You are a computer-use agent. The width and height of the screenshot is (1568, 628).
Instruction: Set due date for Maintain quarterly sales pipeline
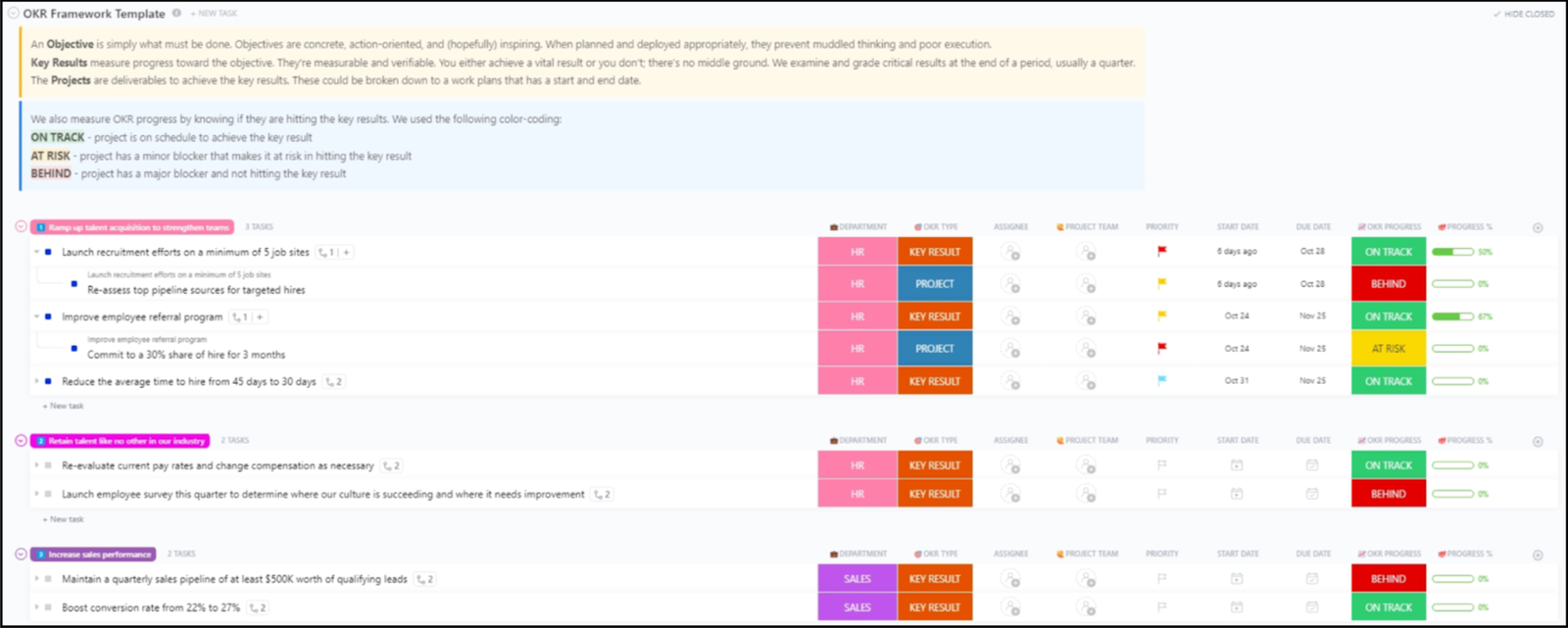pyautogui.click(x=1312, y=579)
